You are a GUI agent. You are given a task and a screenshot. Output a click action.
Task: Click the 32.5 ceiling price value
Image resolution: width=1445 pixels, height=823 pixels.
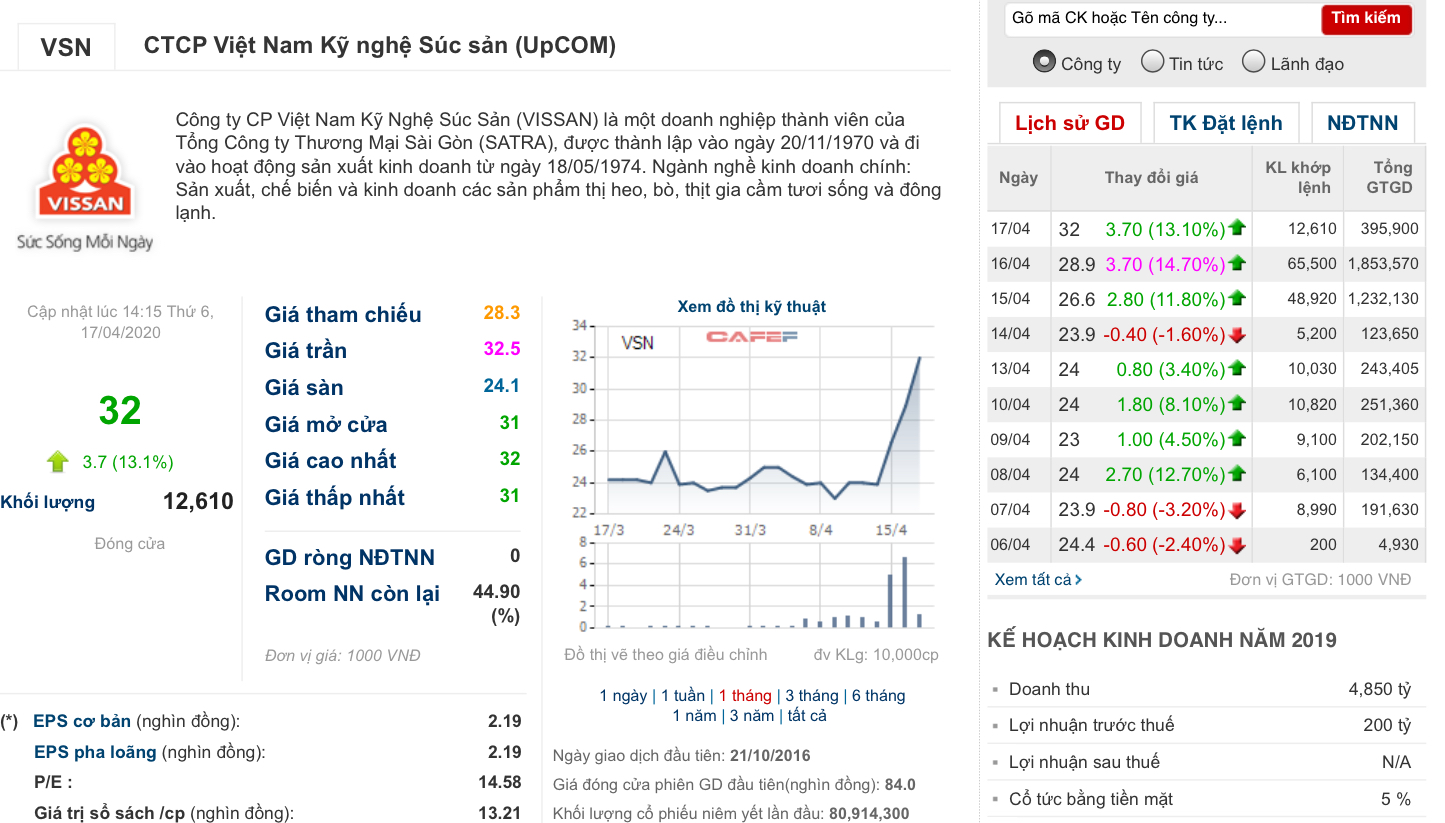tap(502, 349)
